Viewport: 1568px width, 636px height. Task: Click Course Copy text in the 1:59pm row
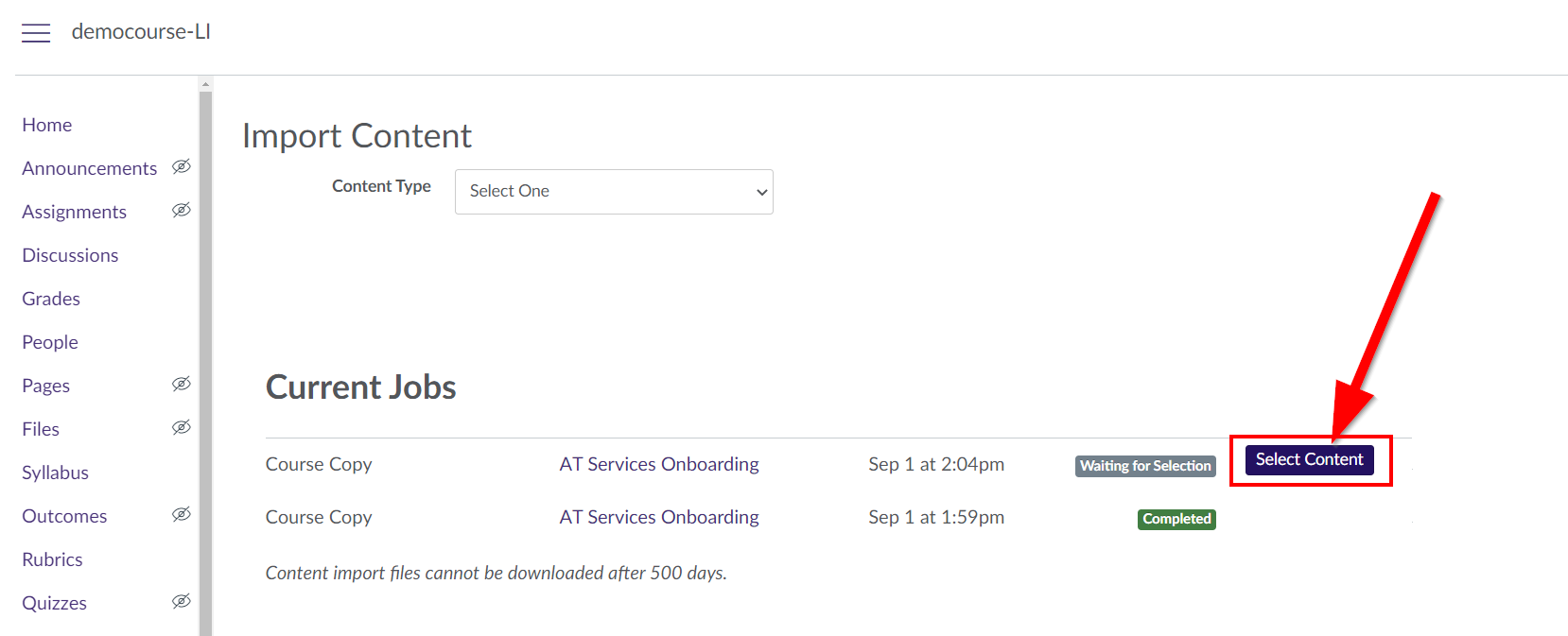(319, 517)
